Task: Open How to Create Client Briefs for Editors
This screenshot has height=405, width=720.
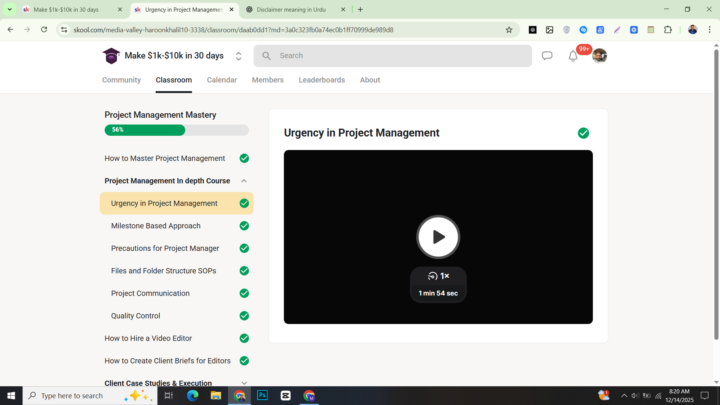Action: pyautogui.click(x=167, y=361)
